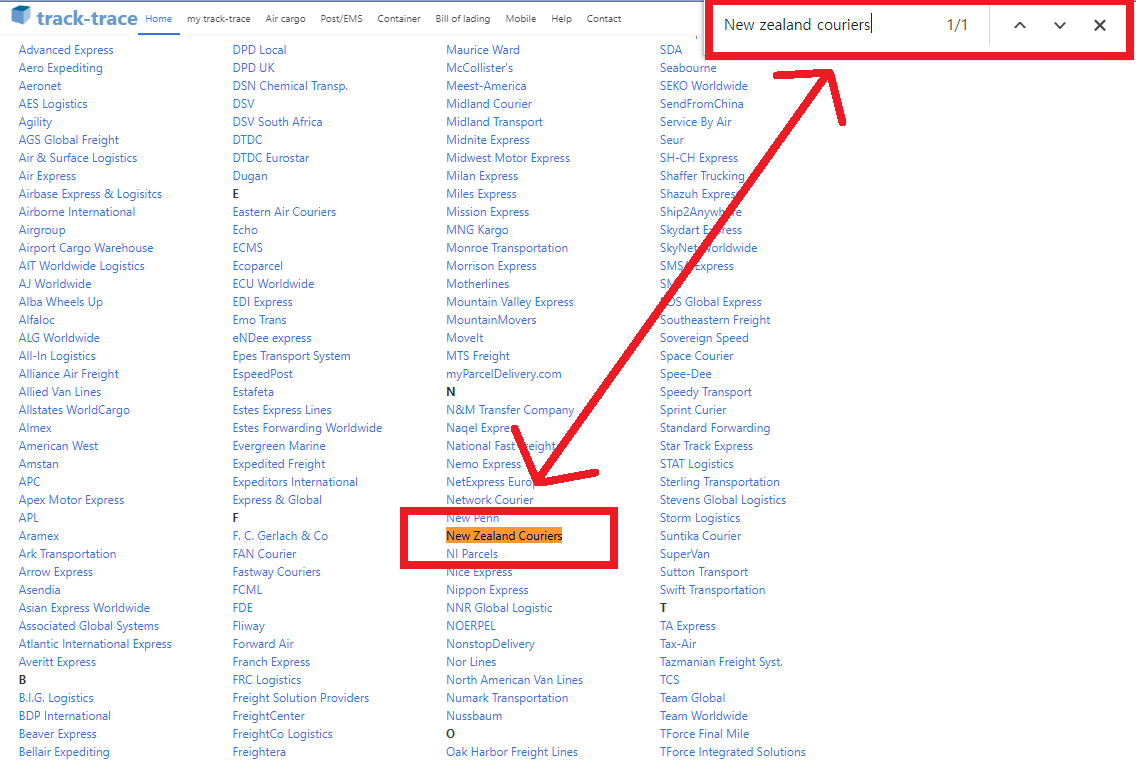The height and width of the screenshot is (761, 1136).
Task: Go to next find result arrow
Action: pyautogui.click(x=1059, y=25)
